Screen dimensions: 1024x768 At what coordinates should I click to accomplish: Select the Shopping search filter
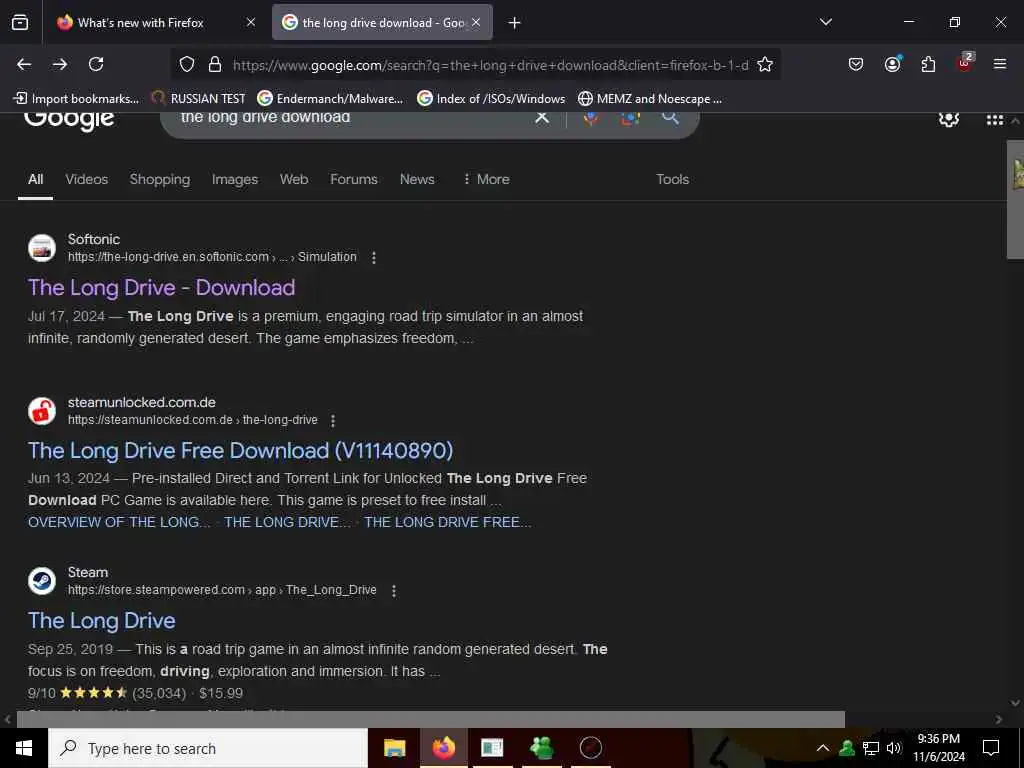159,179
